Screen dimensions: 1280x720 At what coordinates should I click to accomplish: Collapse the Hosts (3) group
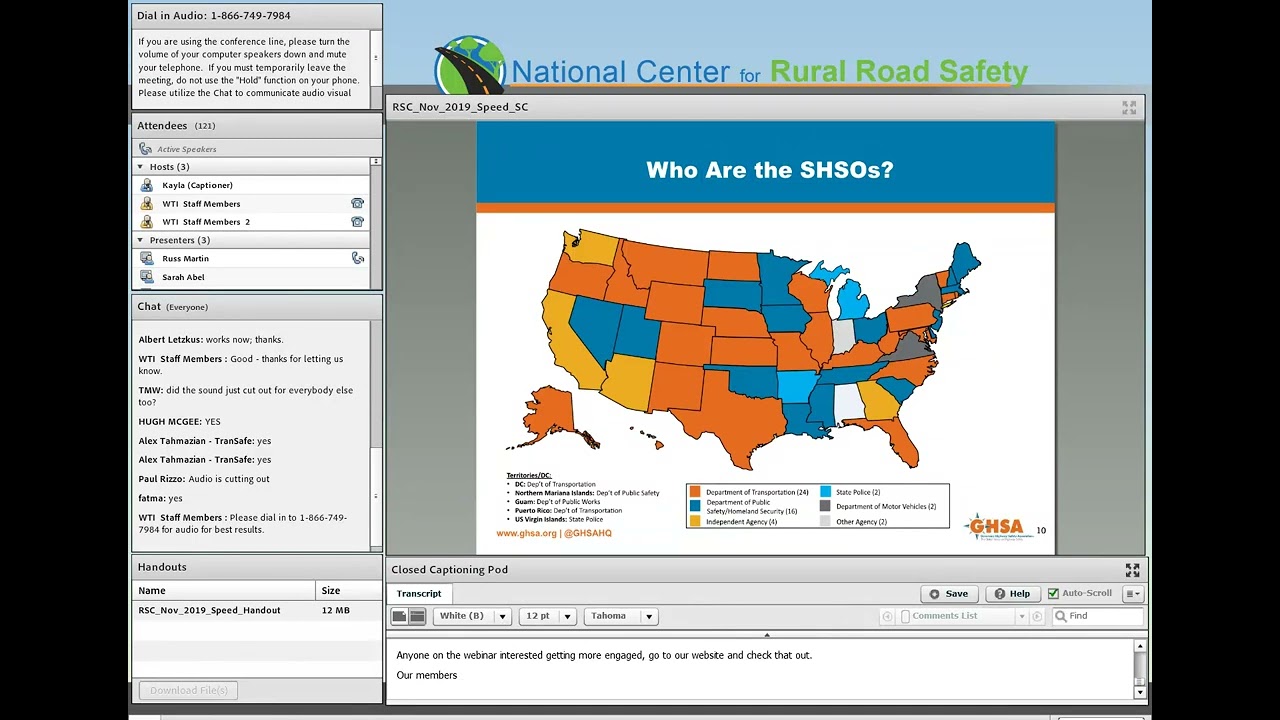[x=140, y=167]
